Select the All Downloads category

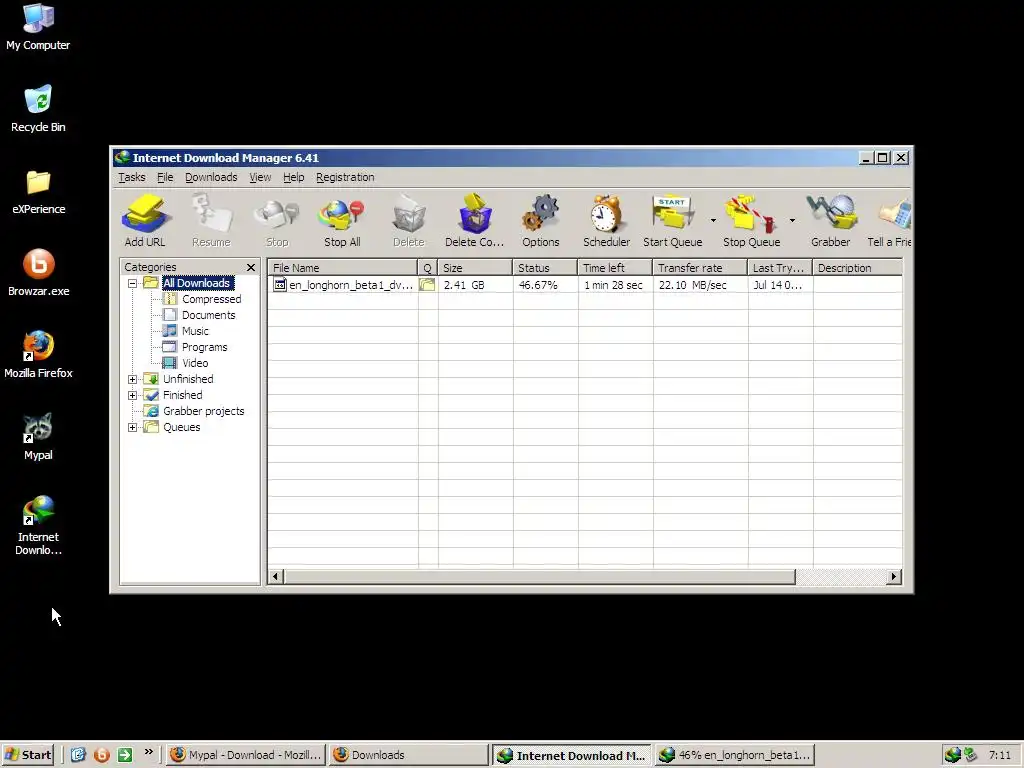[x=197, y=283]
